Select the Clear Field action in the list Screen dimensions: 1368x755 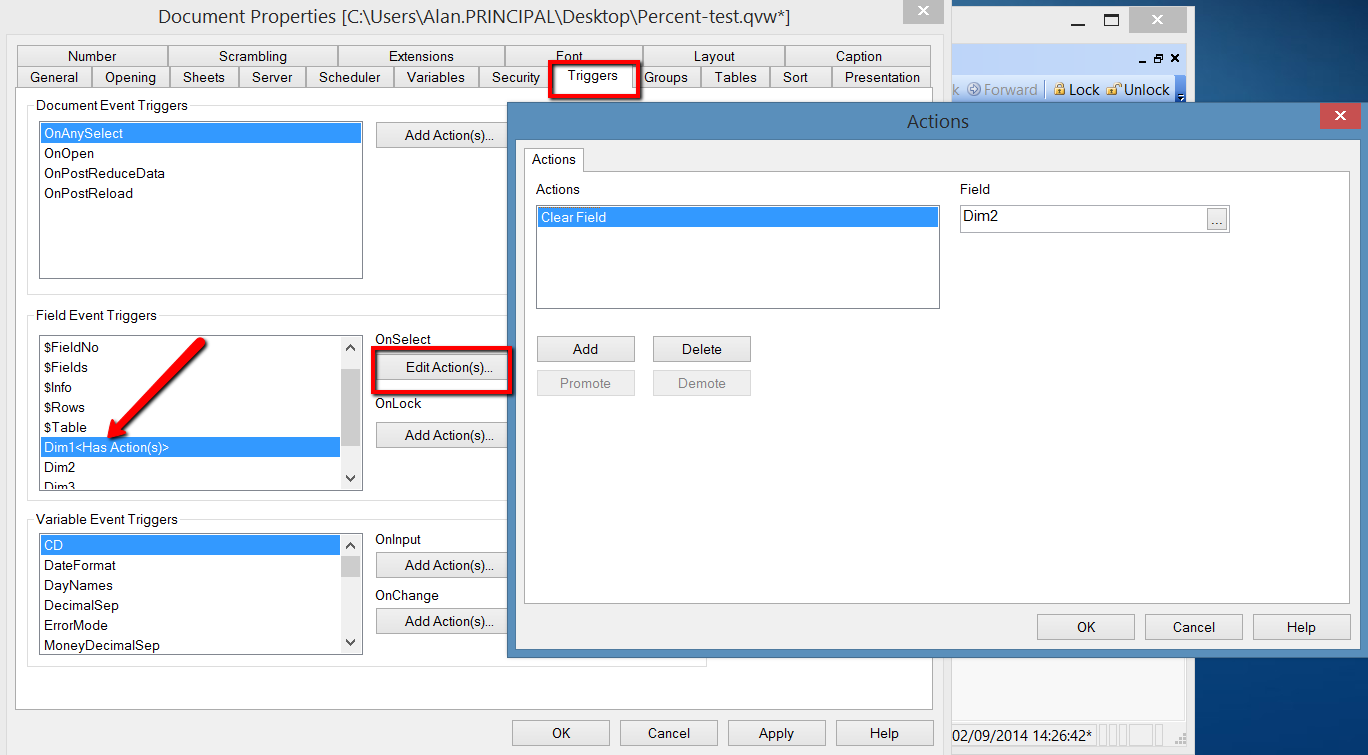coord(738,217)
